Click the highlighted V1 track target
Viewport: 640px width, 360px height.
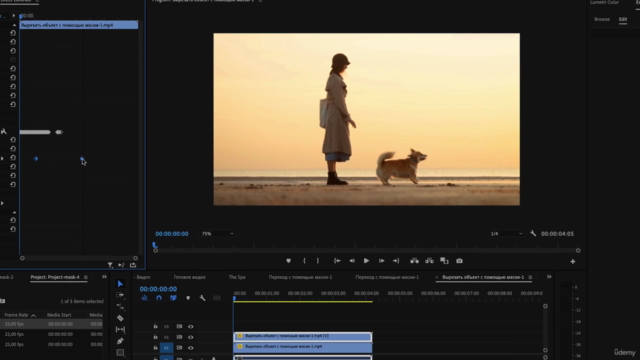[x=166, y=348]
